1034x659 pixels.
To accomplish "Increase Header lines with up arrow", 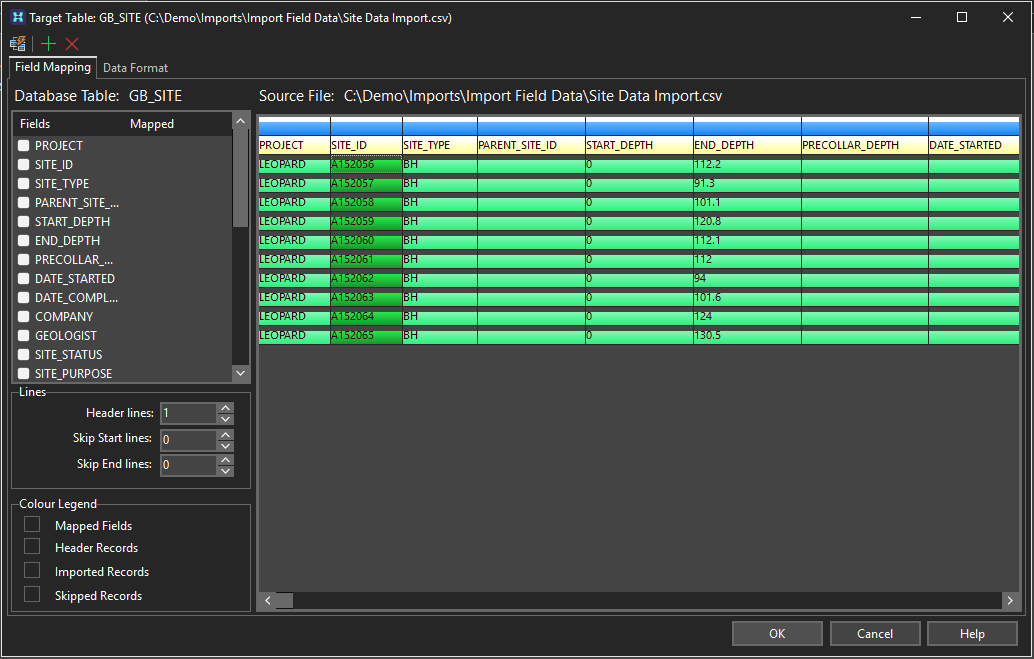I will click(226, 408).
